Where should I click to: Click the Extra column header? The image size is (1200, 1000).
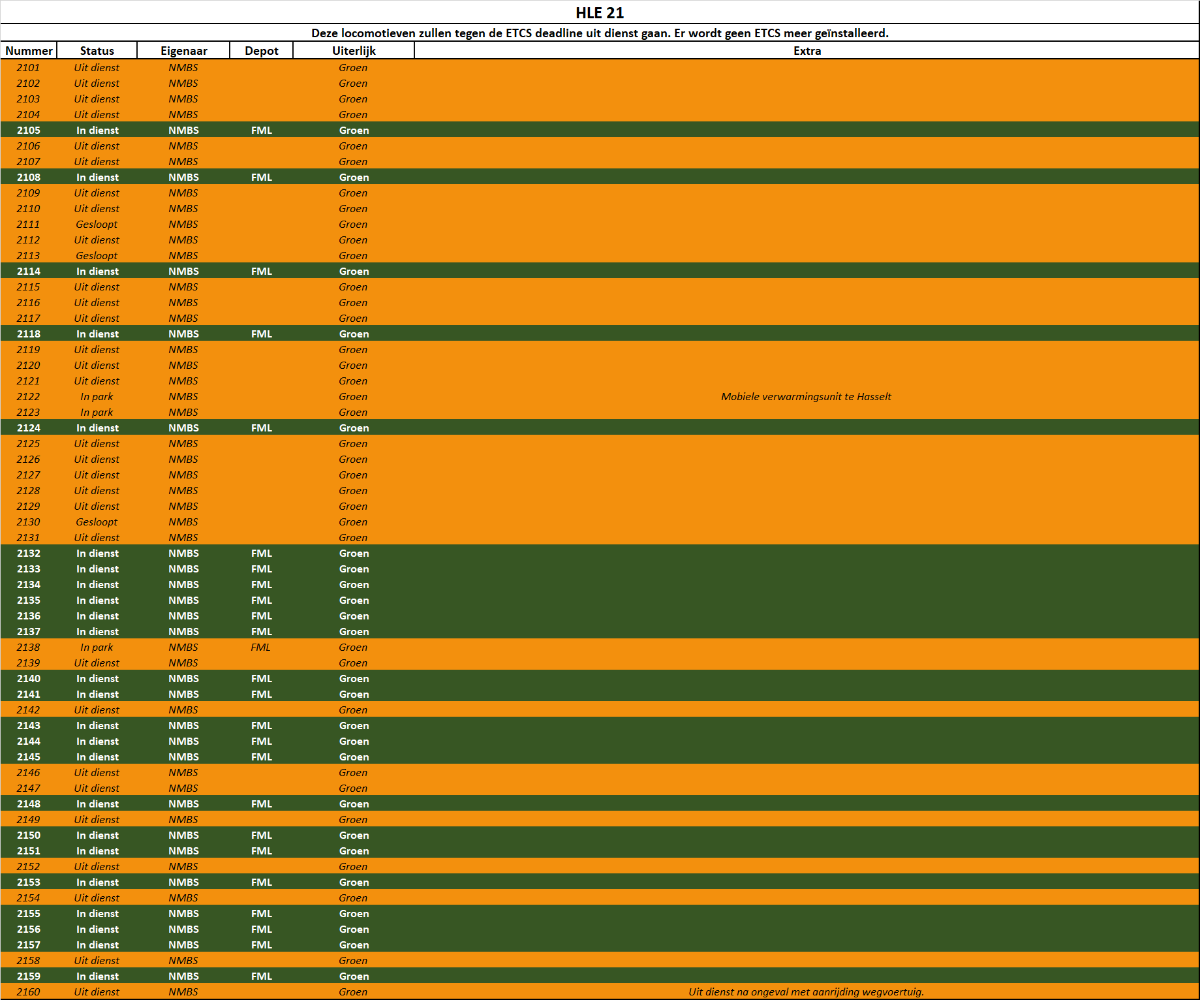(x=806, y=51)
